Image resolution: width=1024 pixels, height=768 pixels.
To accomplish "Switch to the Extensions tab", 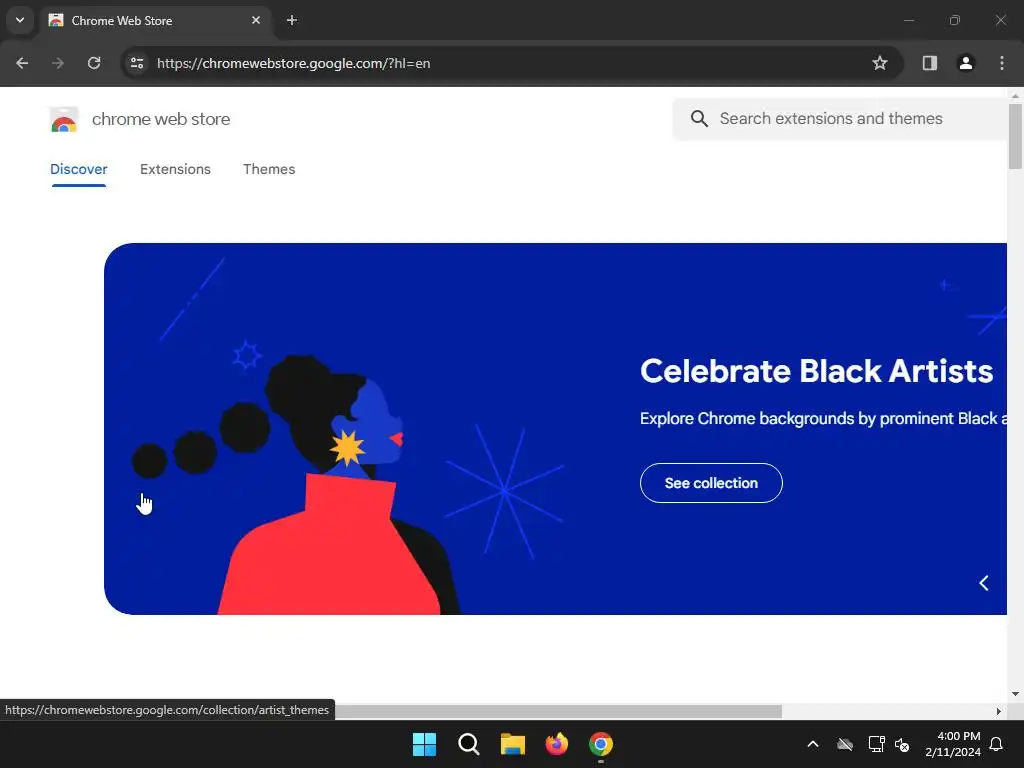I will tap(175, 170).
